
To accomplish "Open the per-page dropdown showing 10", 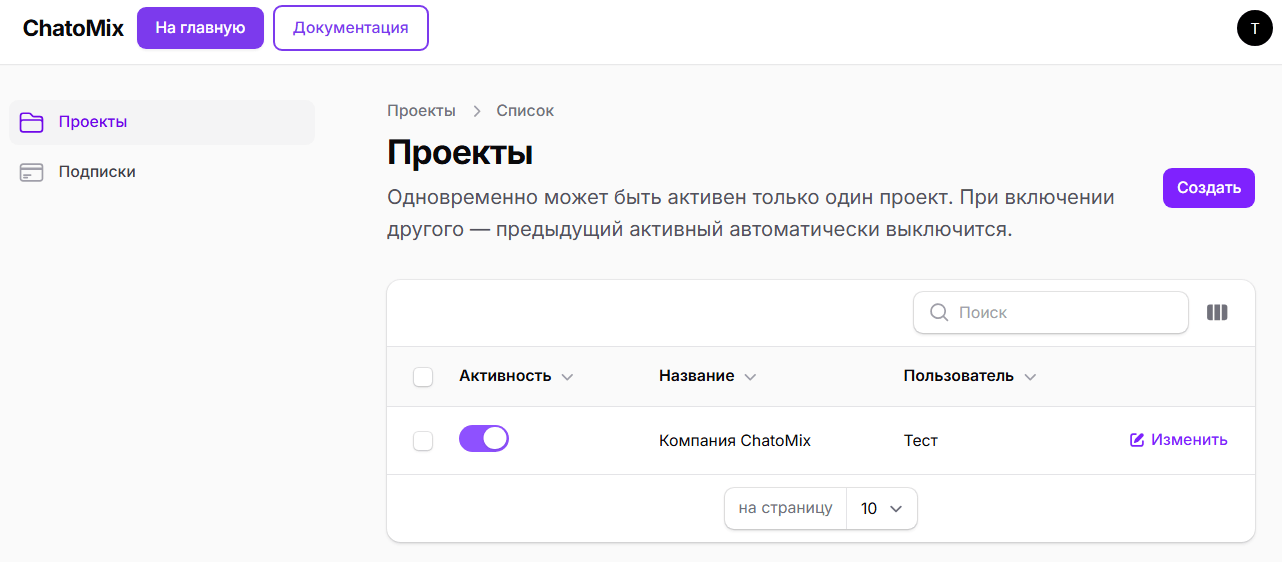I will [882, 508].
